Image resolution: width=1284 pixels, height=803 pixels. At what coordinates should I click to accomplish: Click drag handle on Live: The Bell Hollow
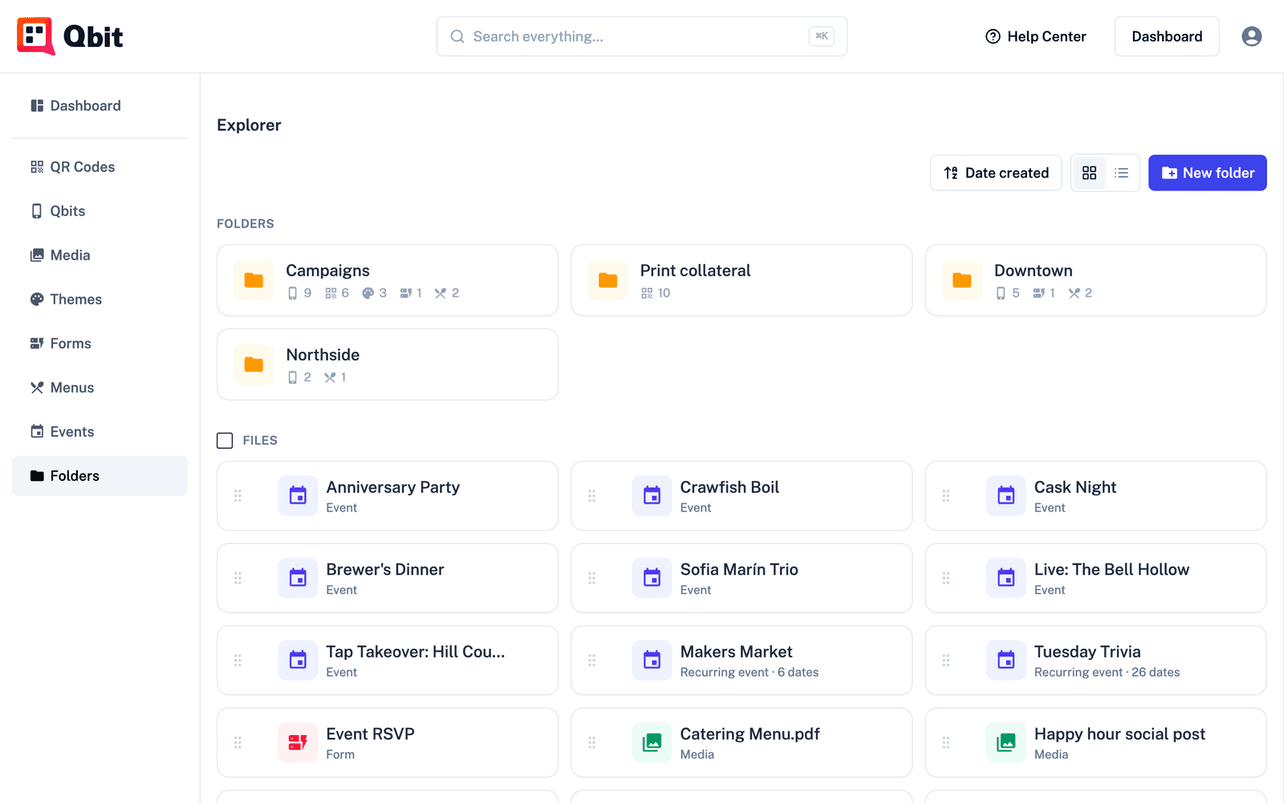[x=946, y=578]
